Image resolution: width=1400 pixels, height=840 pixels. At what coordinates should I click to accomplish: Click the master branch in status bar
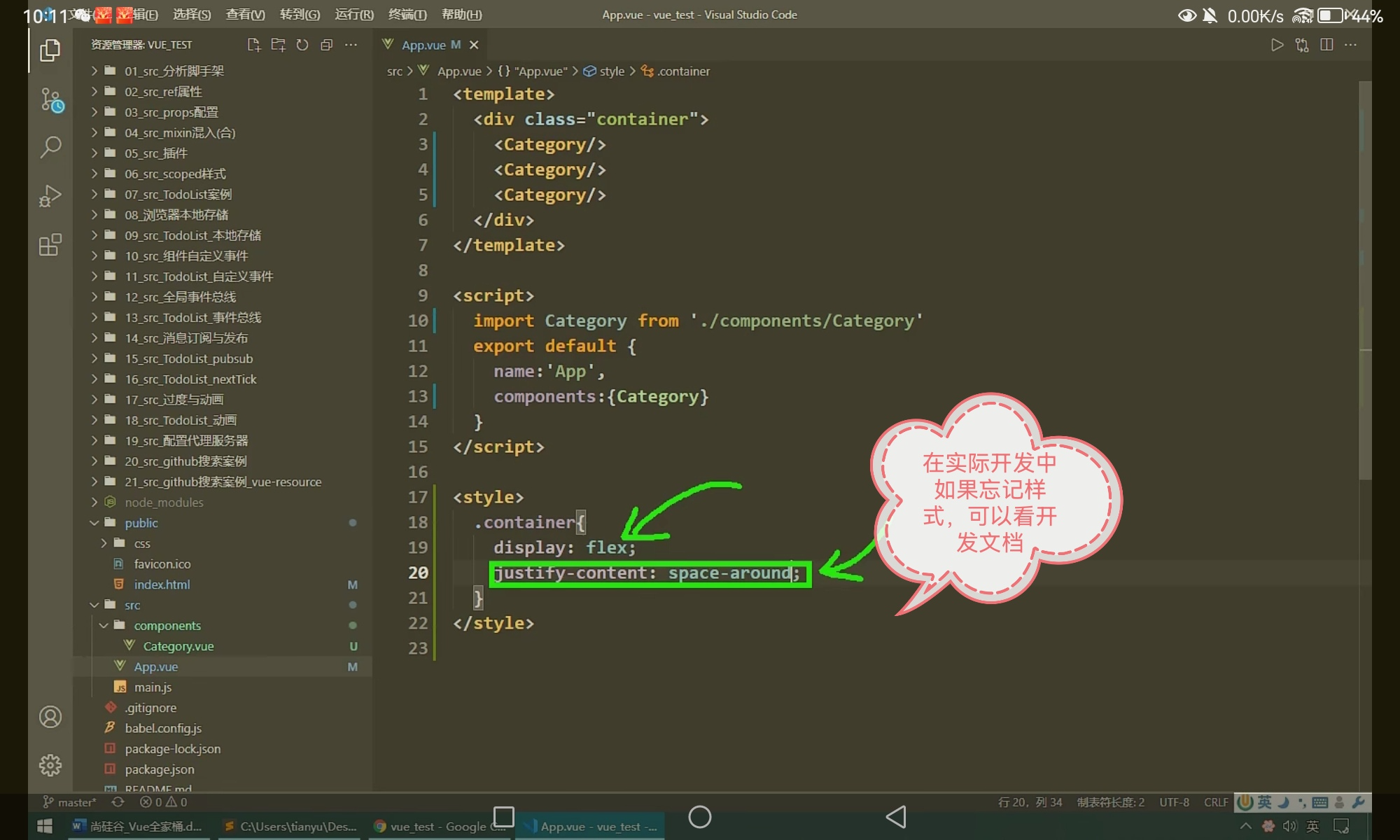coord(70,802)
